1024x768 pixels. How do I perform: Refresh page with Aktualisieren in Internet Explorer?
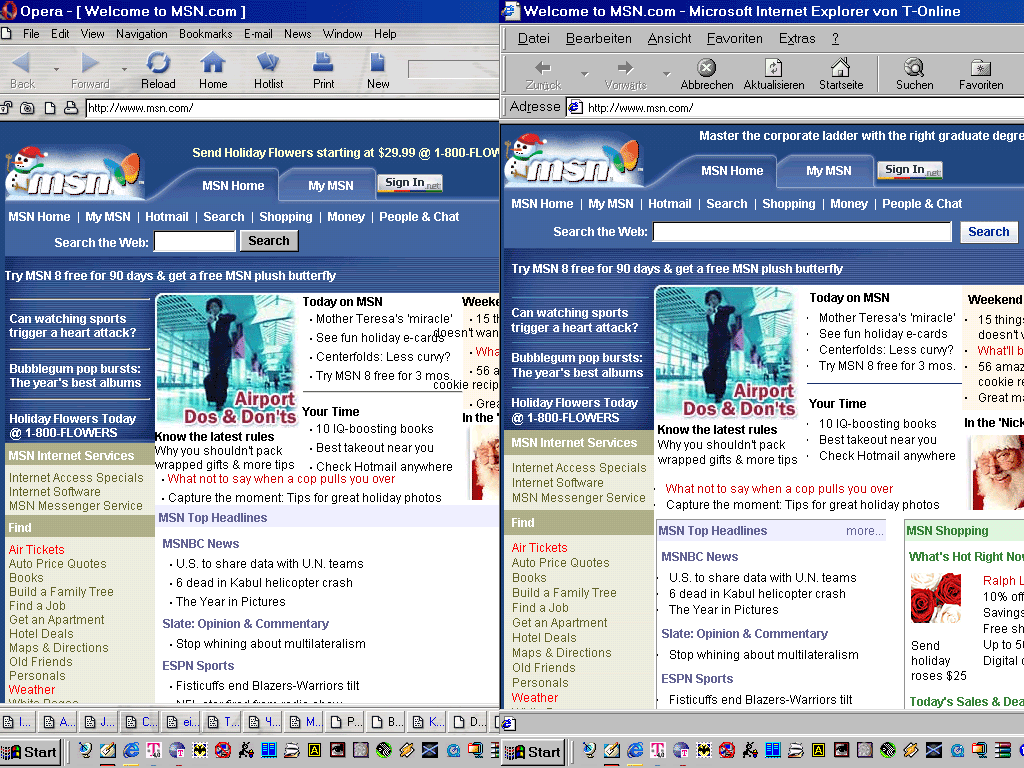774,74
